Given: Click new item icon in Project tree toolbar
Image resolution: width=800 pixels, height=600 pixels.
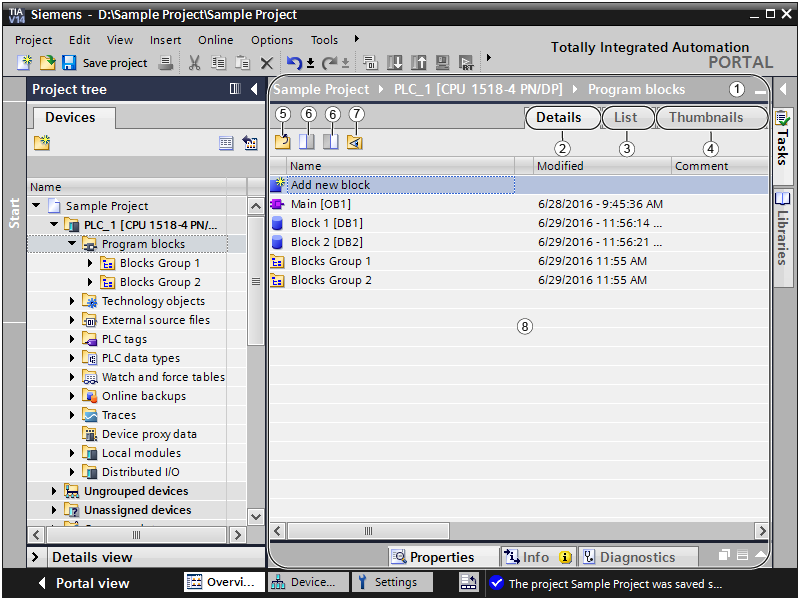Looking at the screenshot, I should [x=41, y=143].
